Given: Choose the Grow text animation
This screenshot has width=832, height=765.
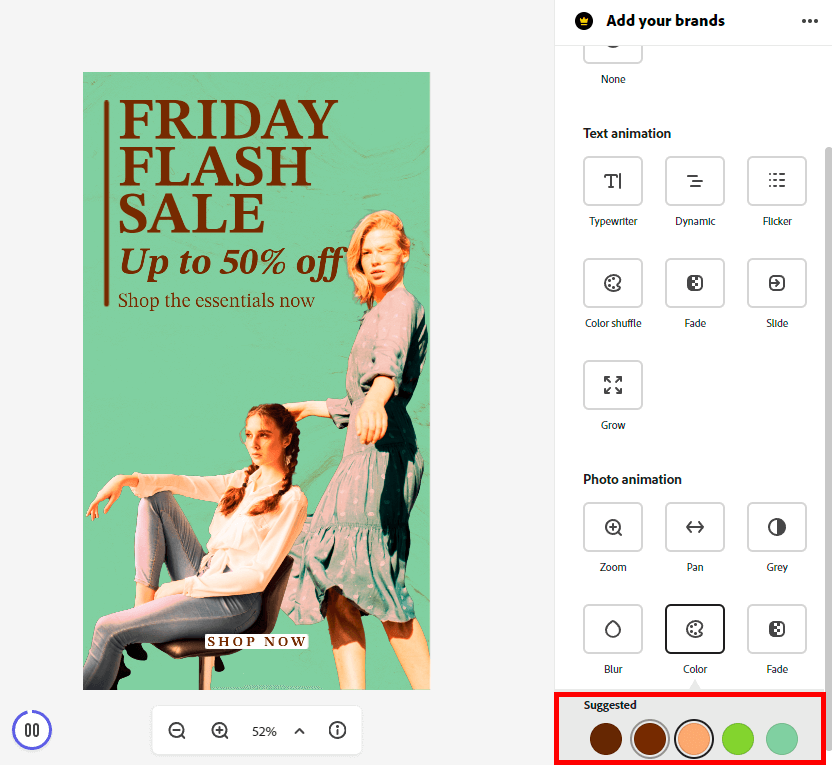Looking at the screenshot, I should point(613,385).
